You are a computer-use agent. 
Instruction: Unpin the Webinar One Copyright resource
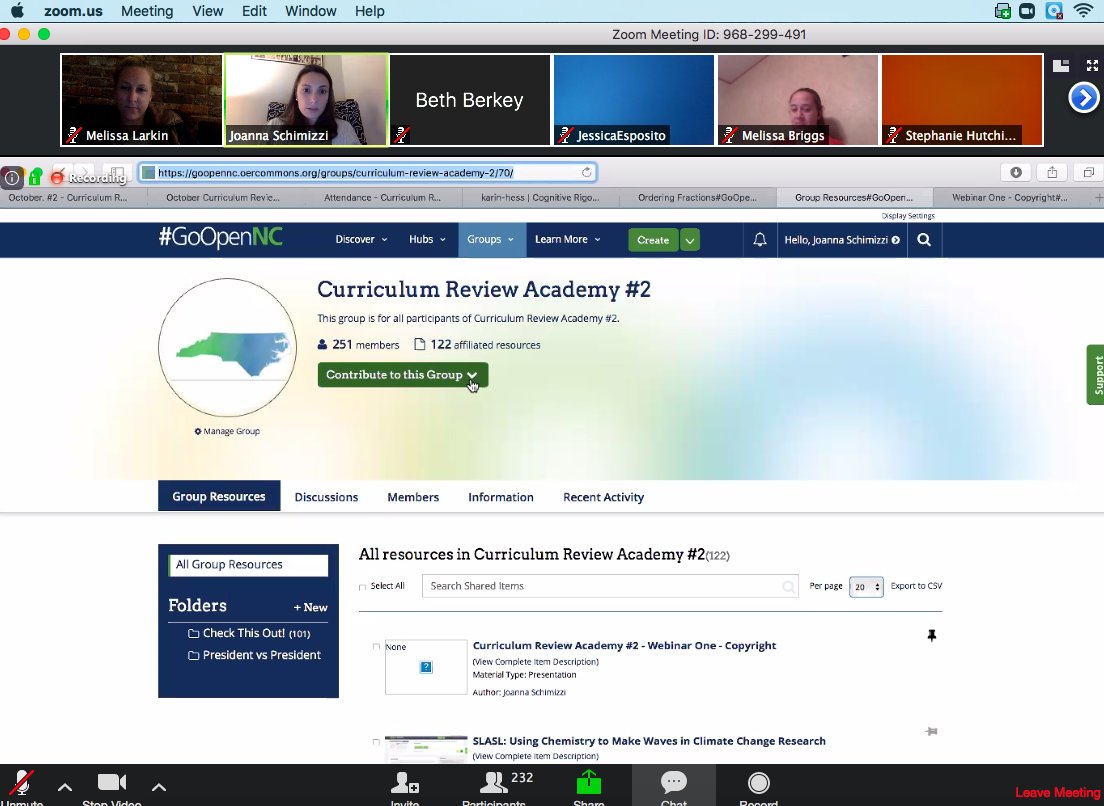[931, 635]
